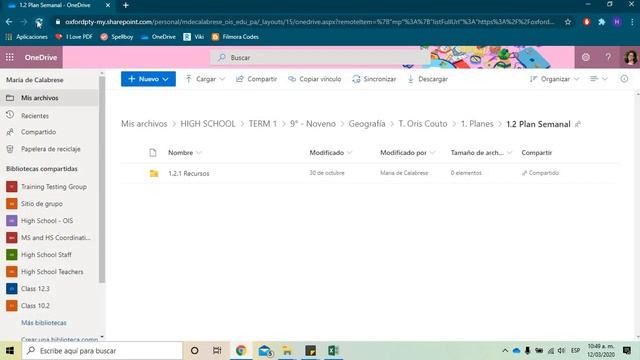Open the Organizar sort dropdown
The height and width of the screenshot is (360, 640).
pyautogui.click(x=554, y=79)
